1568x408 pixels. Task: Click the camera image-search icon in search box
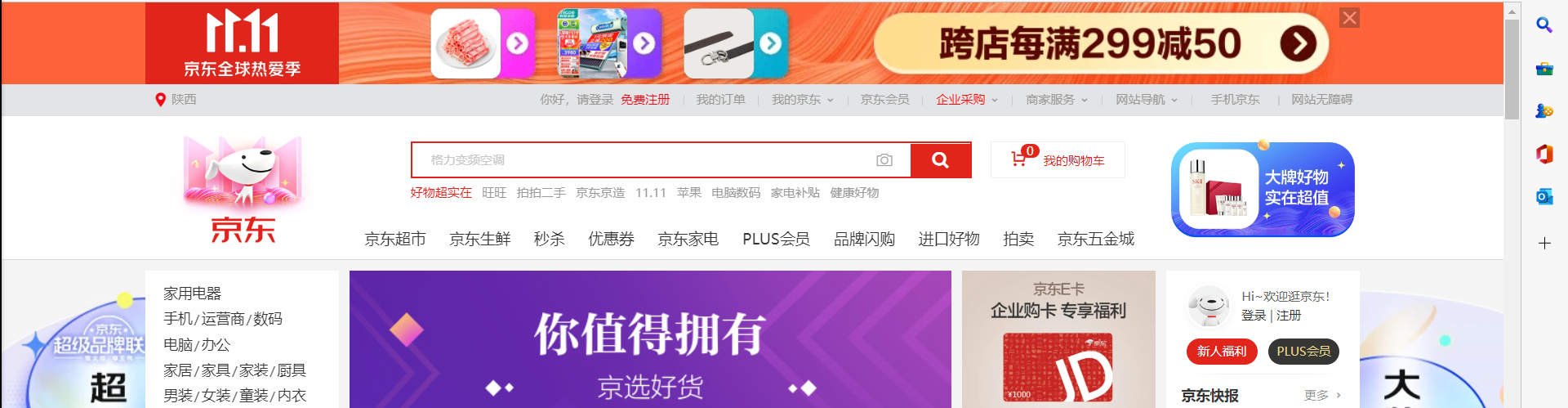(884, 160)
